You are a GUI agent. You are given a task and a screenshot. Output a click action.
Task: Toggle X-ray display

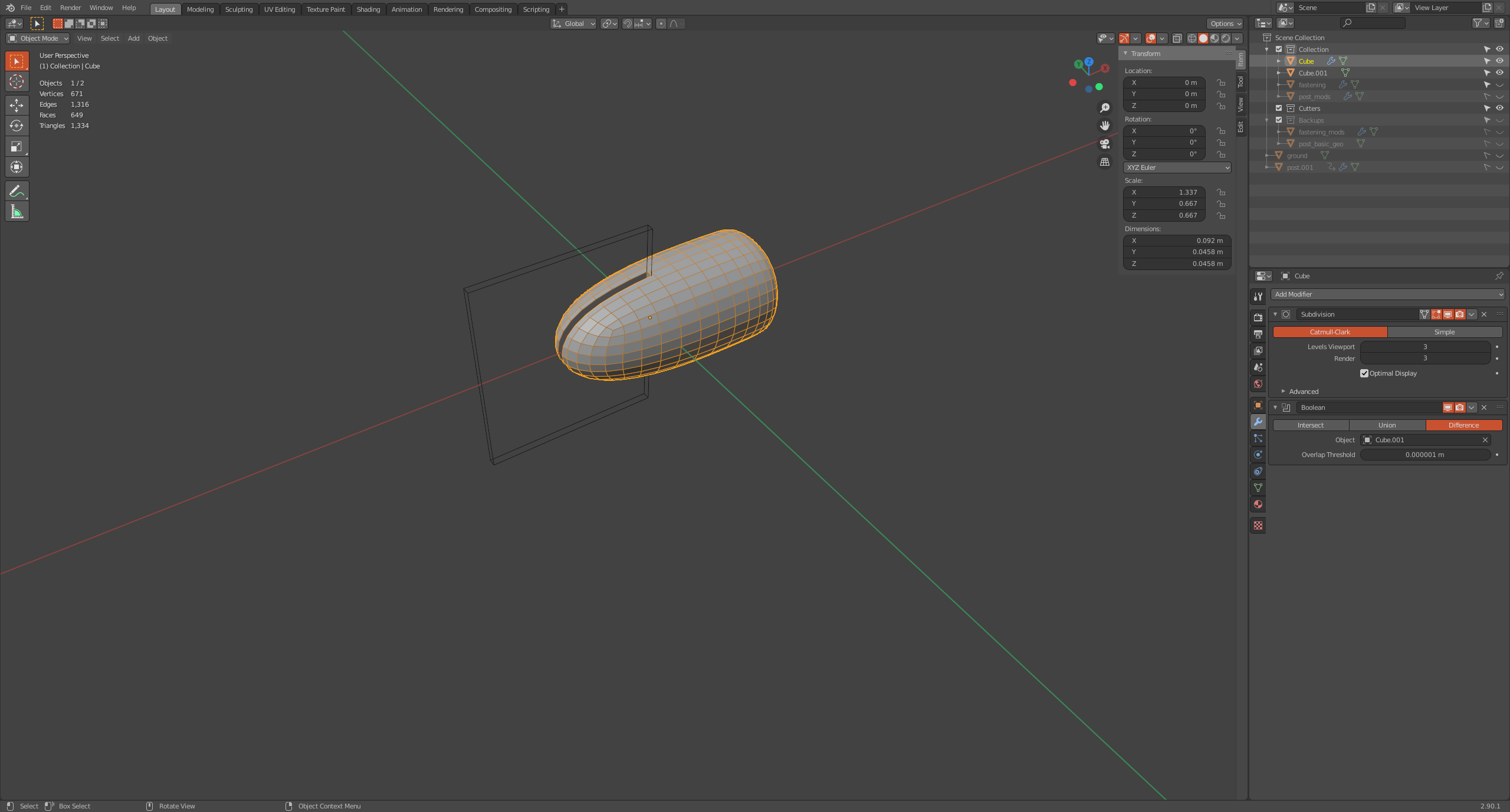tap(1177, 38)
